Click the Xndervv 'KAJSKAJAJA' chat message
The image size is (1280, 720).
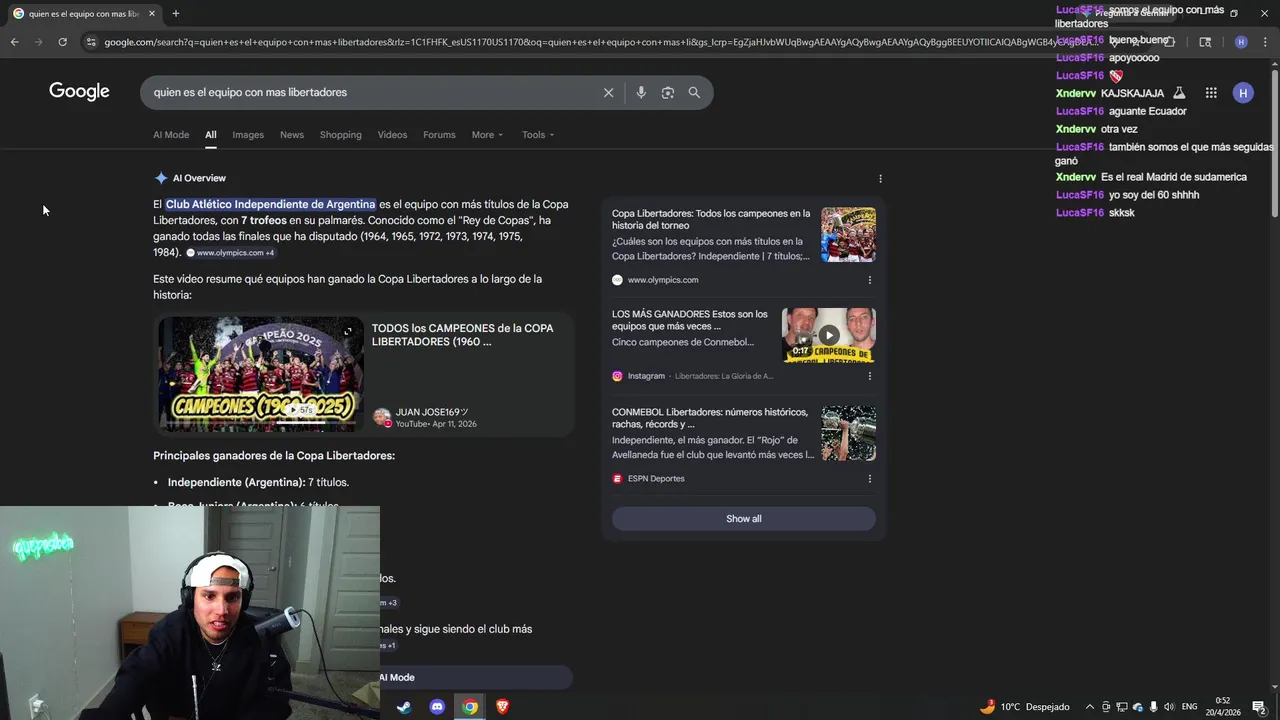point(1132,93)
